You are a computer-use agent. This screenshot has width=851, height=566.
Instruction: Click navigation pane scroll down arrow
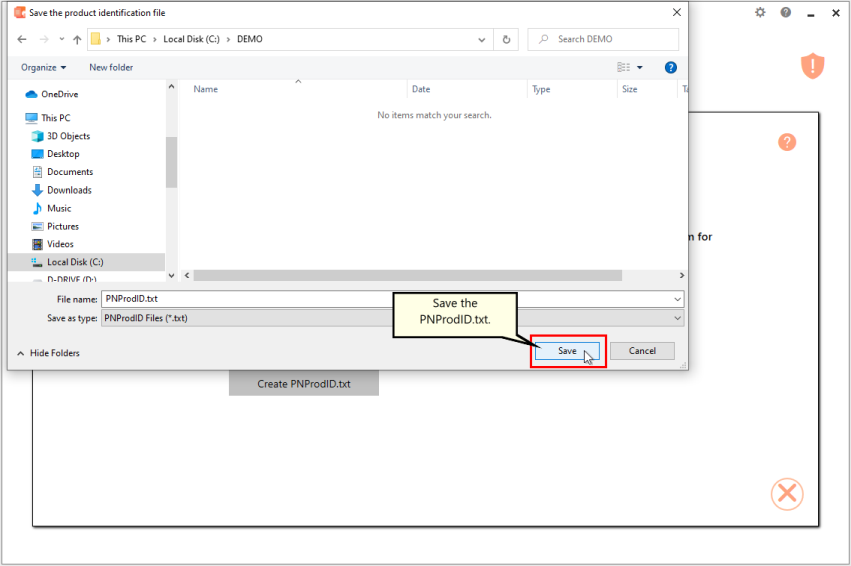click(172, 276)
